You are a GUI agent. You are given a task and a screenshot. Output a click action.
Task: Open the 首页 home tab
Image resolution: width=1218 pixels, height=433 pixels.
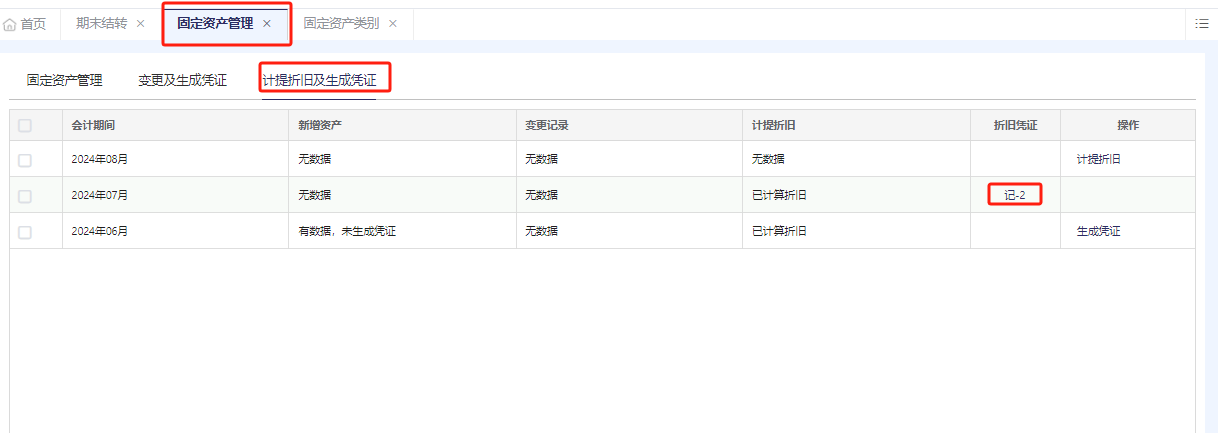(x=25, y=24)
